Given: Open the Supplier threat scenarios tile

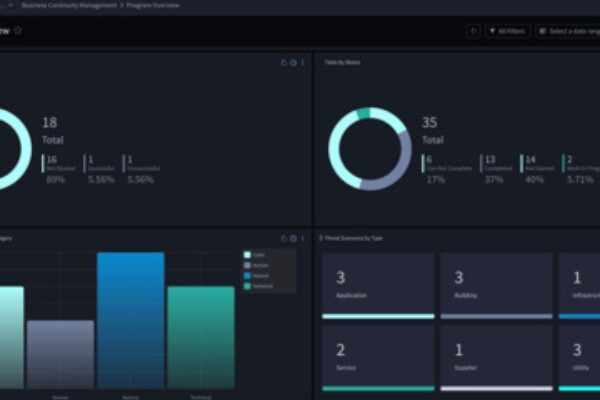Looking at the screenshot, I should 497,357.
